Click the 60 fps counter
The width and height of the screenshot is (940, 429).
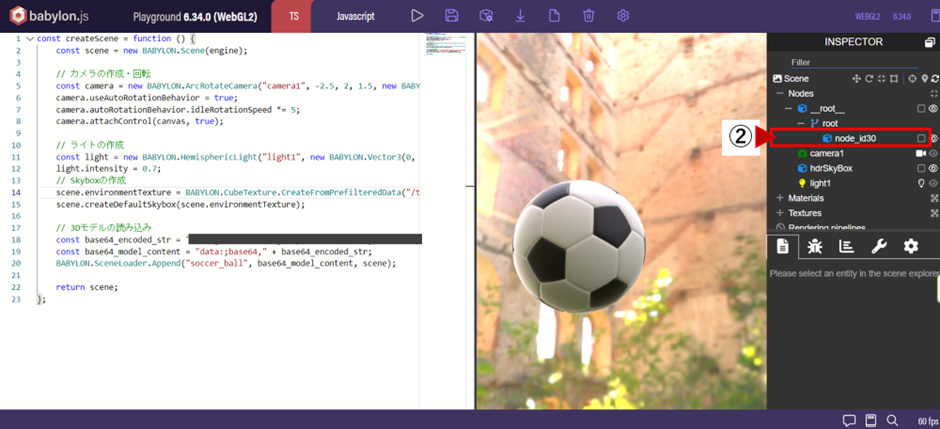pyautogui.click(x=926, y=419)
